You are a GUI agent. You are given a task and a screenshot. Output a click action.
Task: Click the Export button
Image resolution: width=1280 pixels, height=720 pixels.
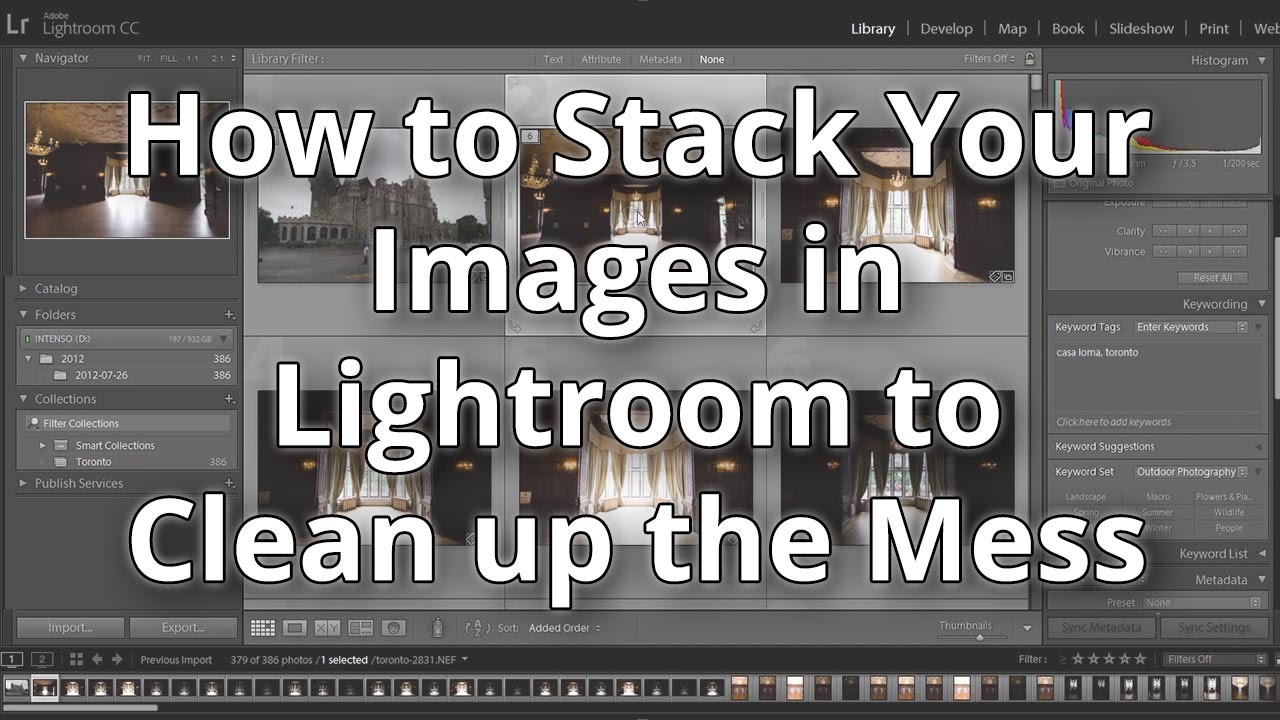click(x=183, y=628)
